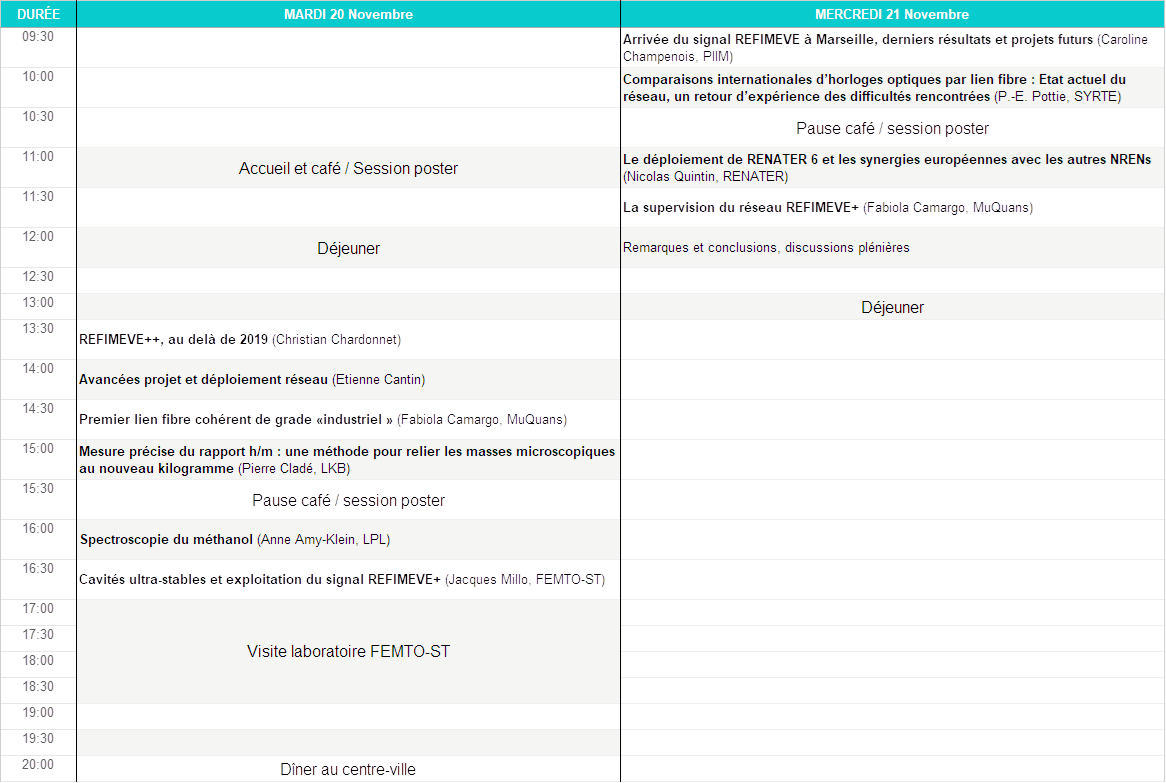The image size is (1166, 783).
Task: Click the 15:30 time cell
Action: point(38,500)
